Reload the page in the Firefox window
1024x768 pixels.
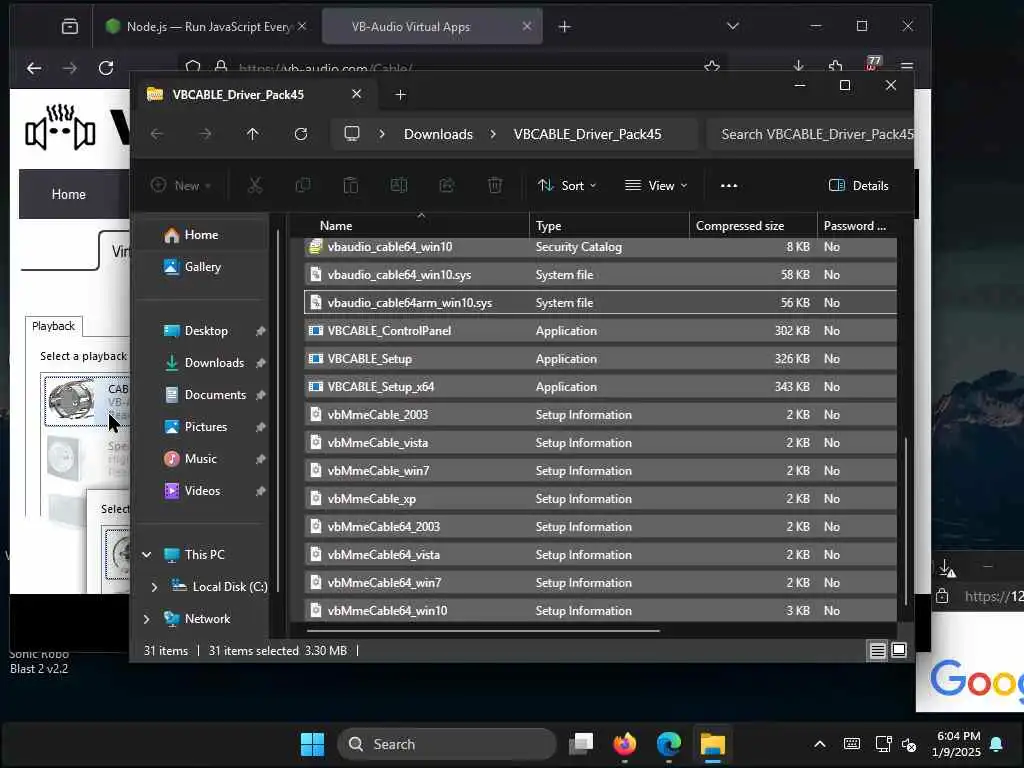pos(106,67)
